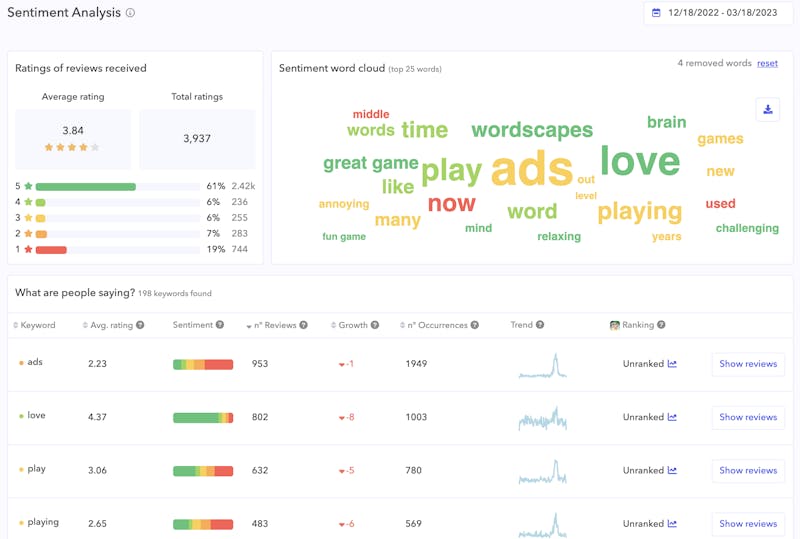Viewport: 800px width, 539px height.
Task: Click the help icon next to Growth column
Action: (x=375, y=325)
